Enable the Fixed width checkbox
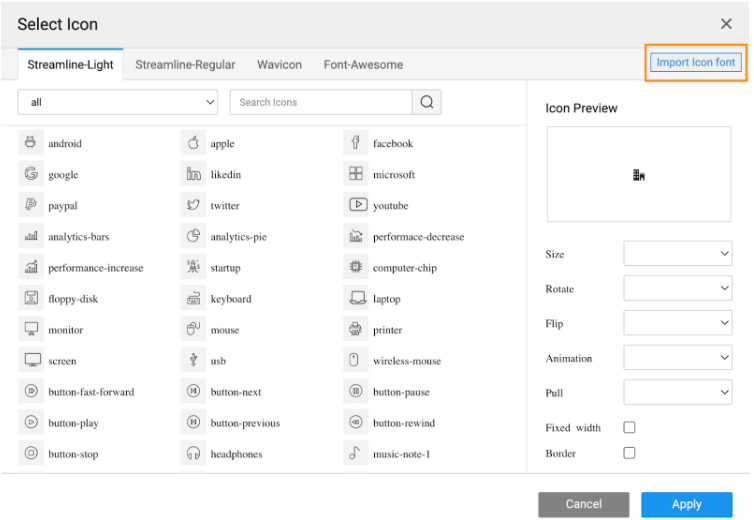 [x=629, y=427]
